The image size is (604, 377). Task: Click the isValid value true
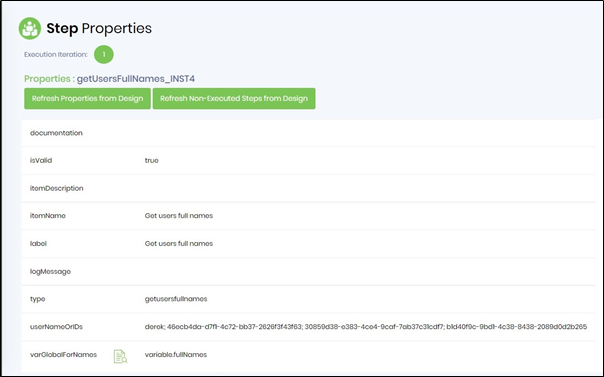[151, 160]
